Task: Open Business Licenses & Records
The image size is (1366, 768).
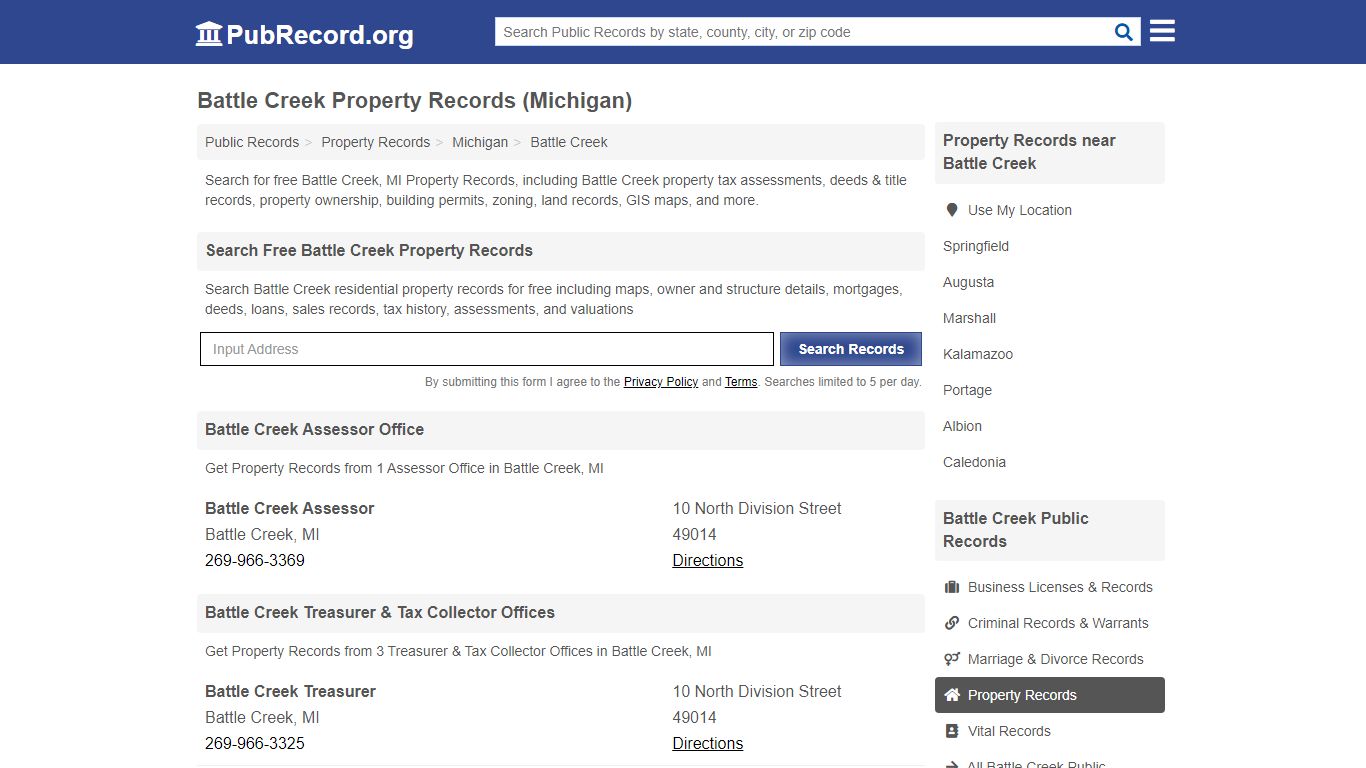Action: coord(1060,587)
